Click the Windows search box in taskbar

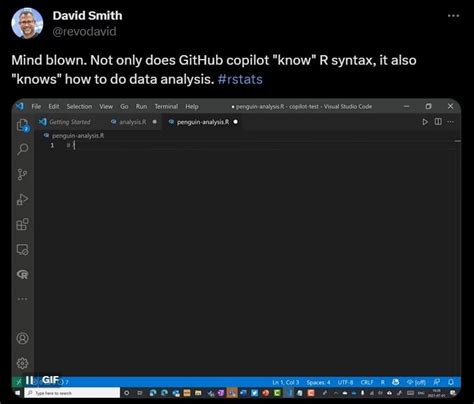tap(72, 393)
